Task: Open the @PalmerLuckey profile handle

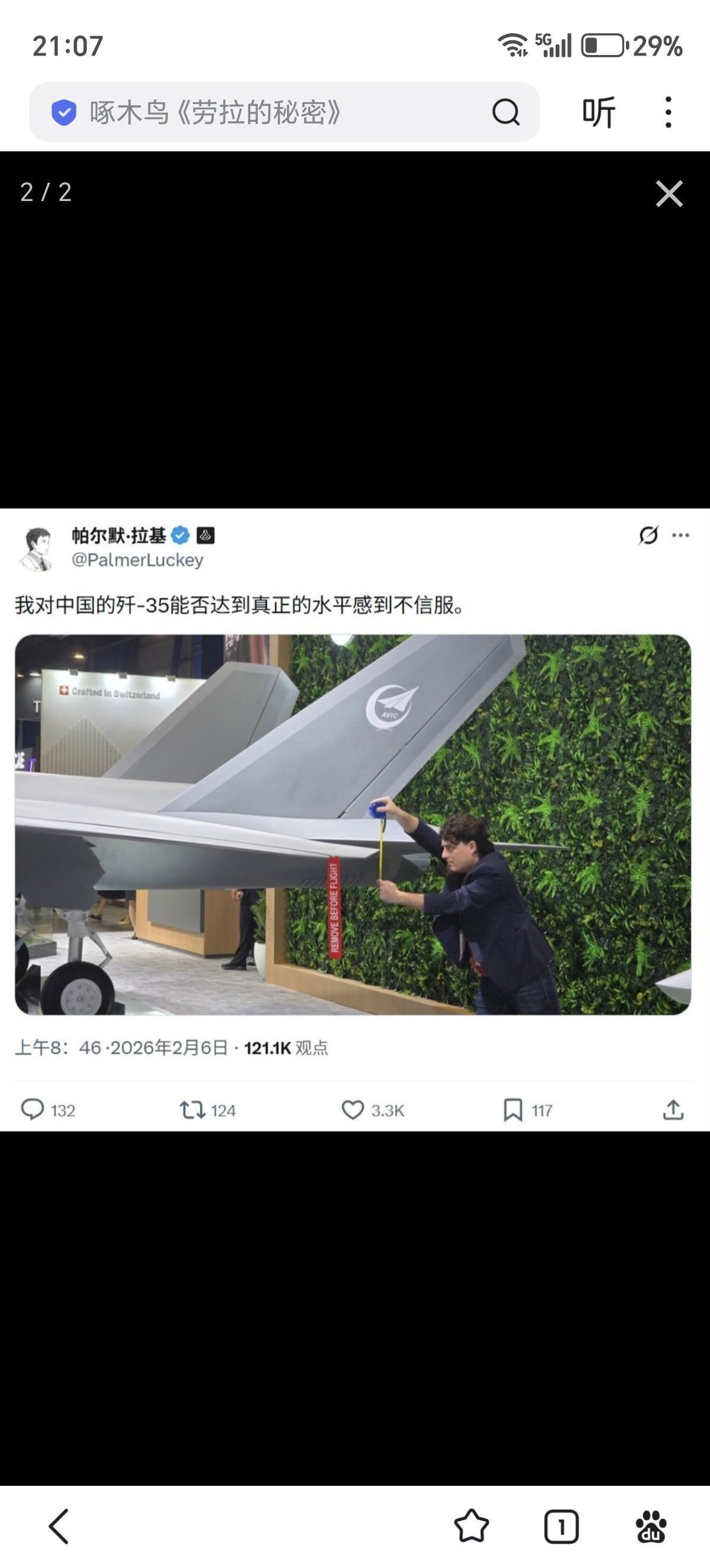Action: 138,559
